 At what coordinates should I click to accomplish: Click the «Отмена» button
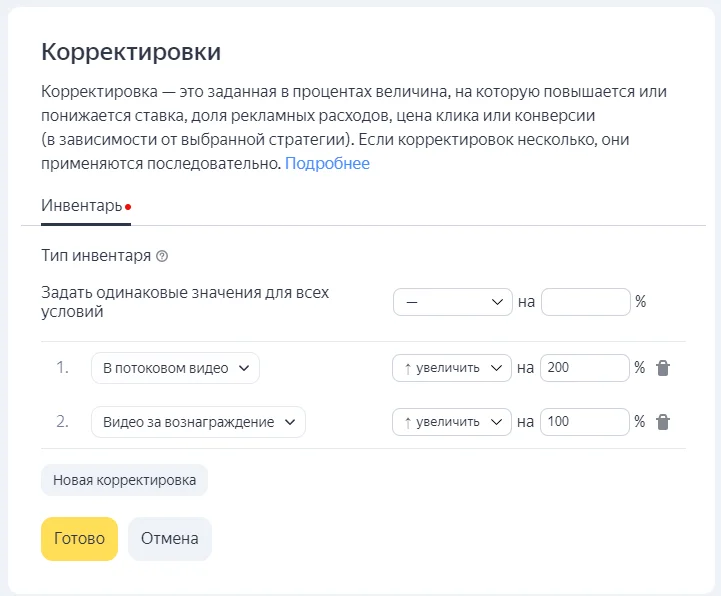tap(170, 539)
